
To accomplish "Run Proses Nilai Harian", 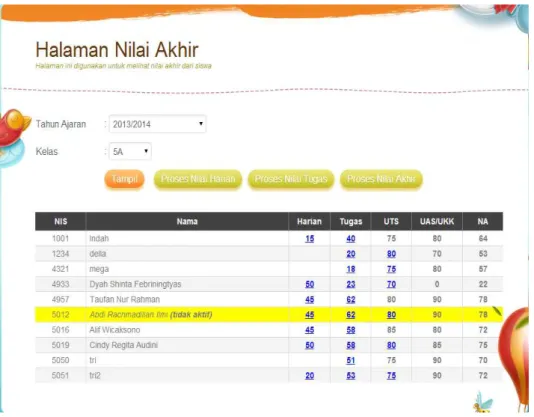I will (198, 179).
